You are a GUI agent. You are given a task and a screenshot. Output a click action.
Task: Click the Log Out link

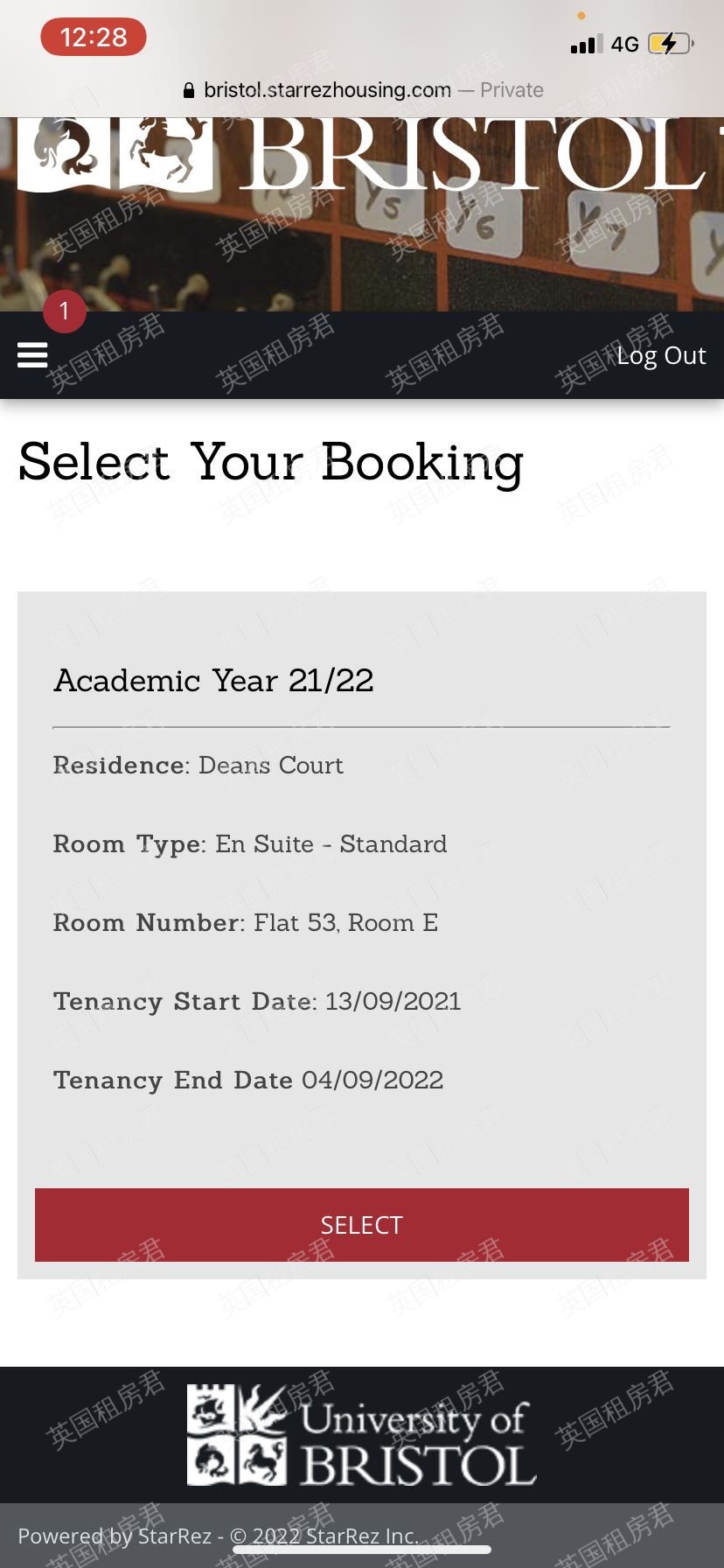point(660,355)
